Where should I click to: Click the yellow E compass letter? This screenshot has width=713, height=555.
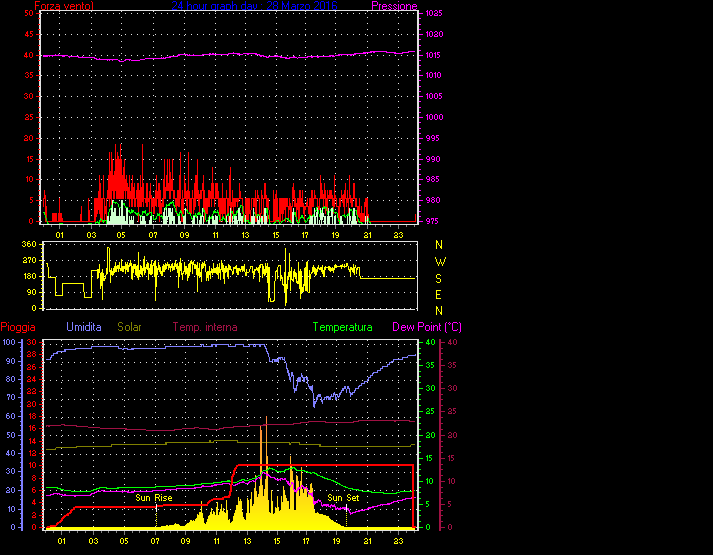(438, 295)
